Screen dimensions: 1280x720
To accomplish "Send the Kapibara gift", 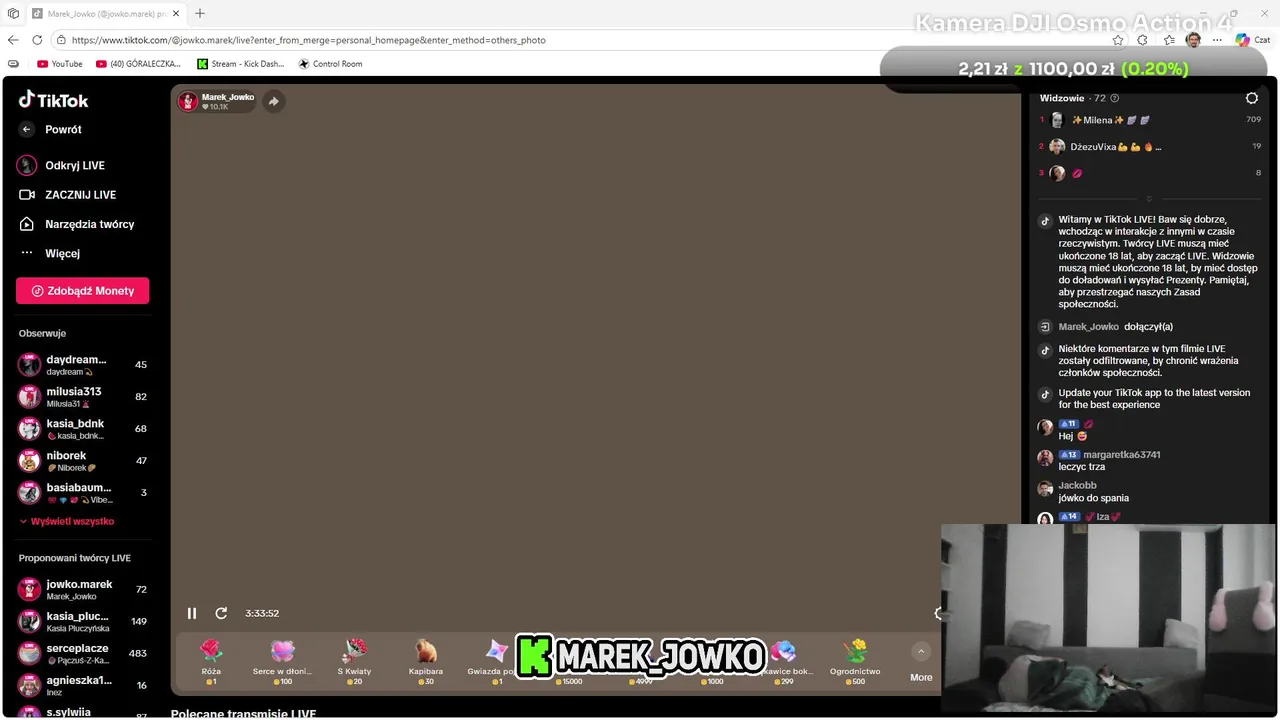I will tap(426, 661).
